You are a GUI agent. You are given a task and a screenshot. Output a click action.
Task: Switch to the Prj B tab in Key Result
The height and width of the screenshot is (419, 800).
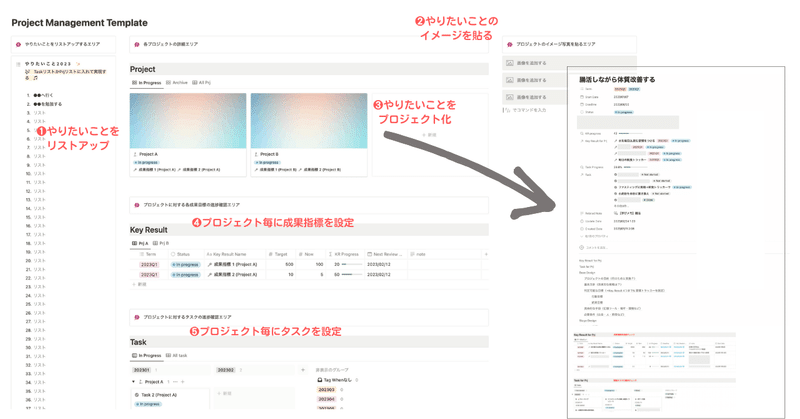point(161,244)
